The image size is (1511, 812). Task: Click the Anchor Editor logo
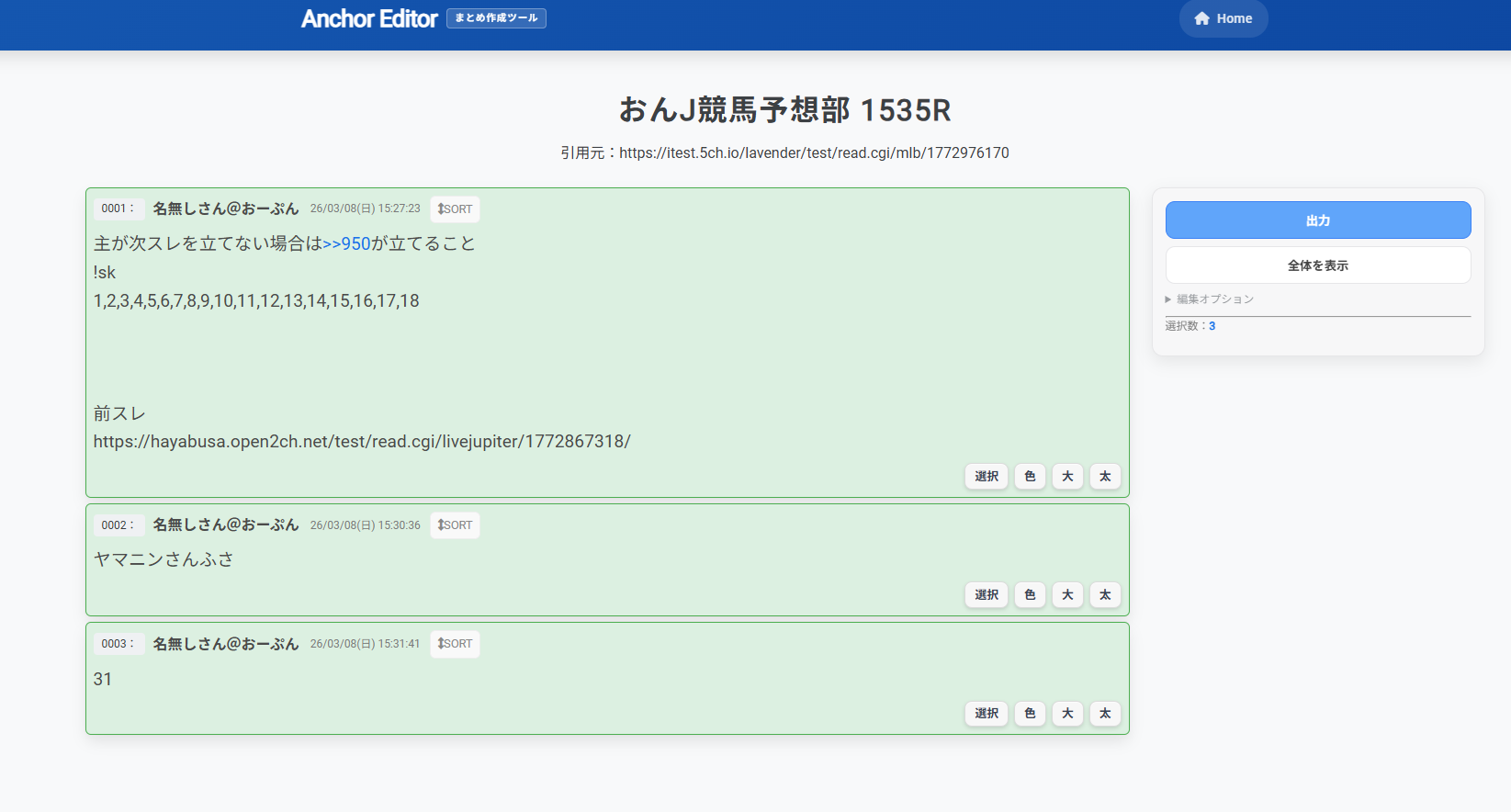point(369,19)
